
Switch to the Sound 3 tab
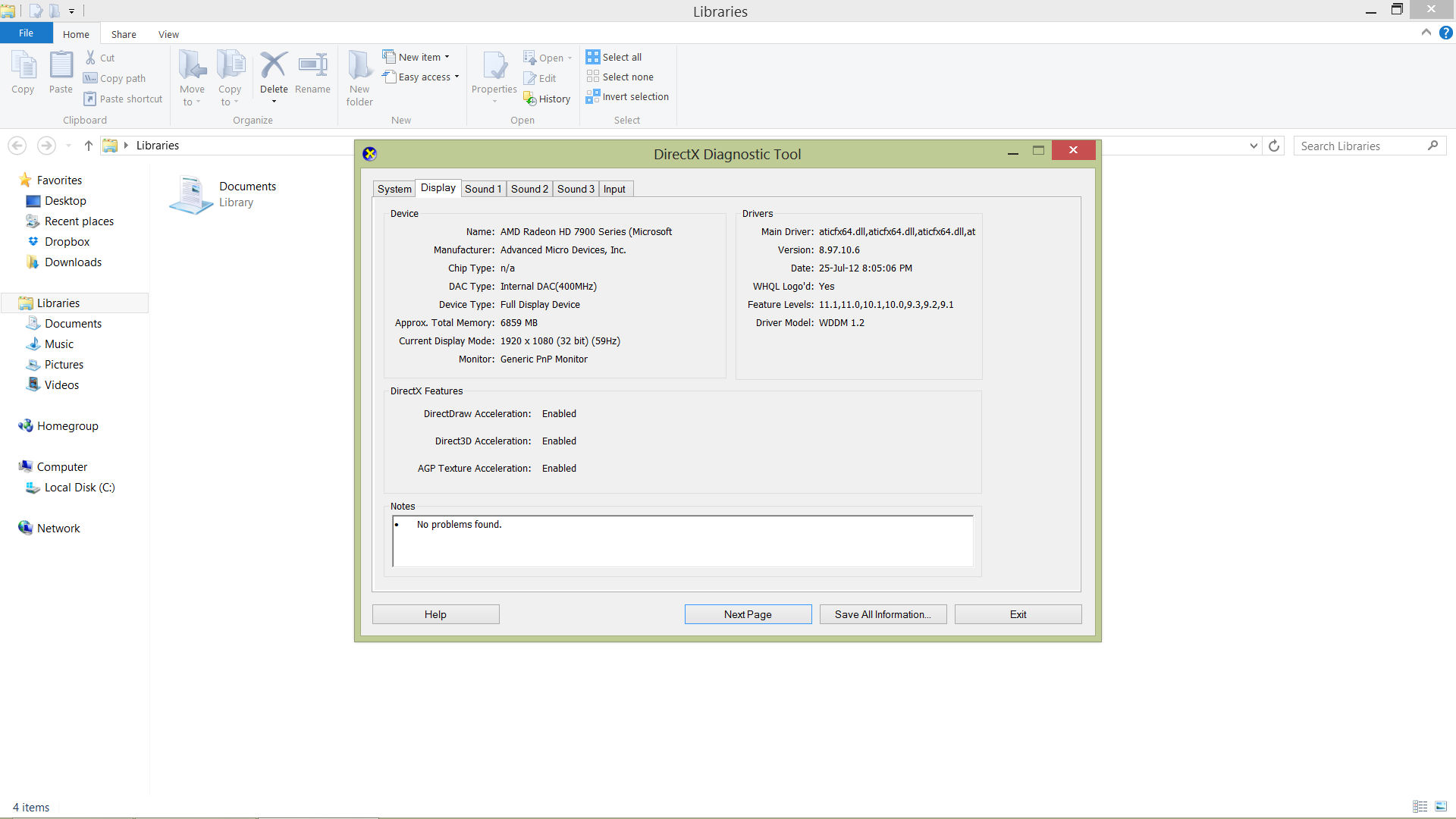[x=576, y=189]
